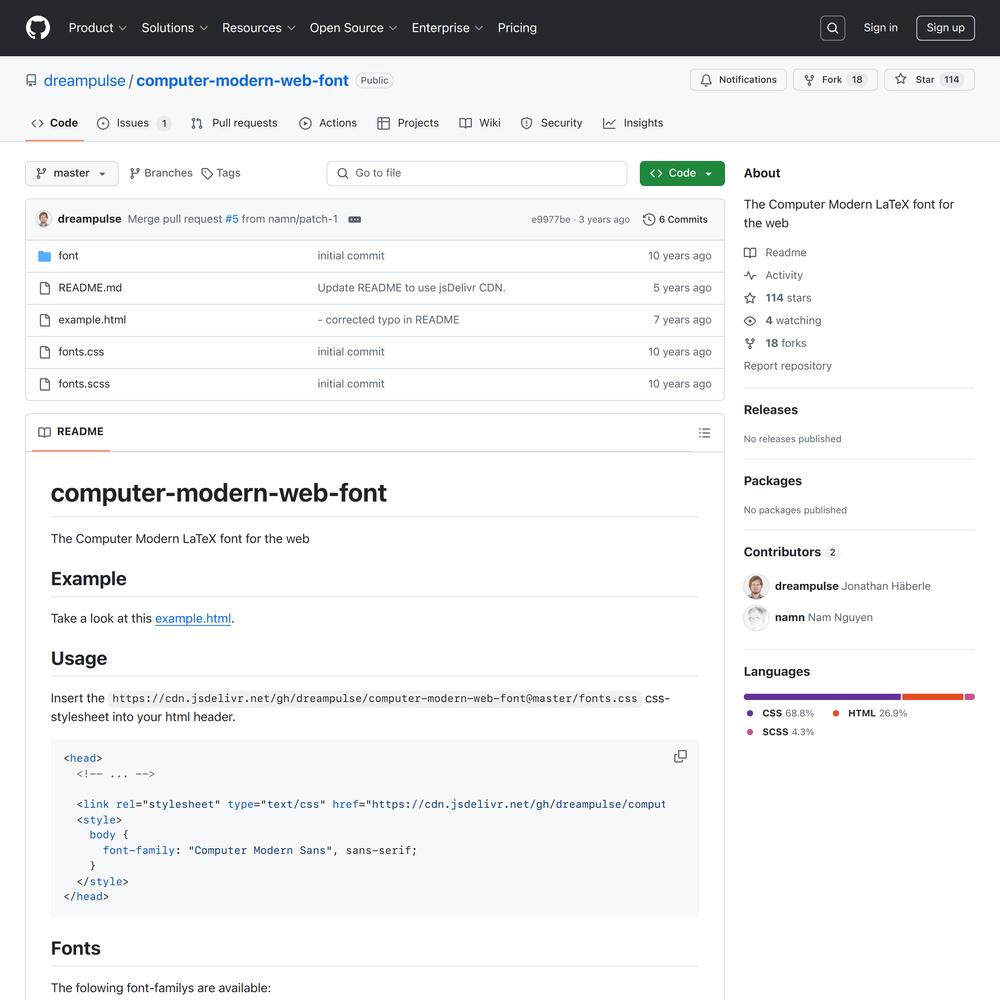Click the CSS 68.8% language entry
Screen dimensions: 1000x1000
(x=780, y=714)
